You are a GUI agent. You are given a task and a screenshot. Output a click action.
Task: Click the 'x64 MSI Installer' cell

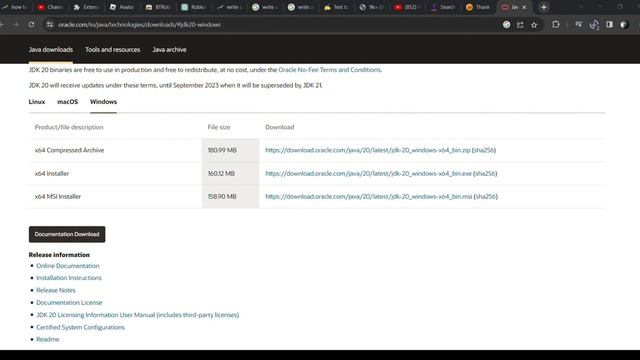click(58, 196)
